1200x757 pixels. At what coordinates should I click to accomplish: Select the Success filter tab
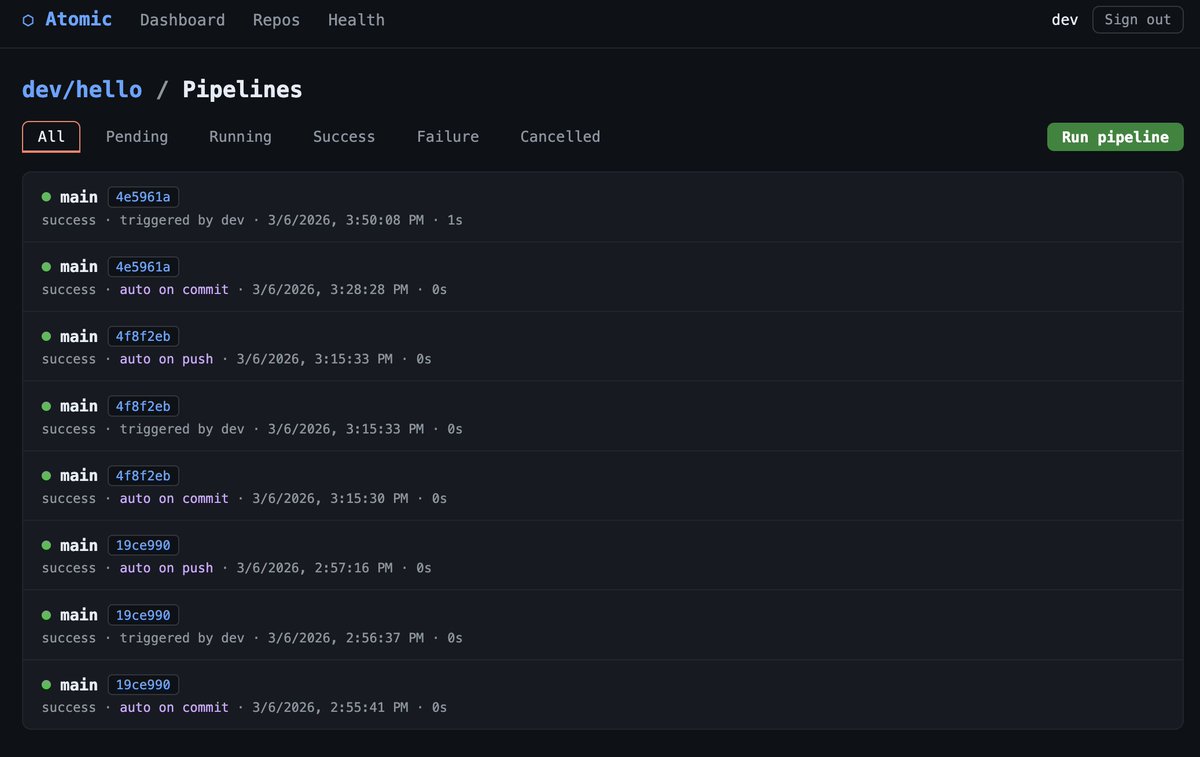click(344, 137)
